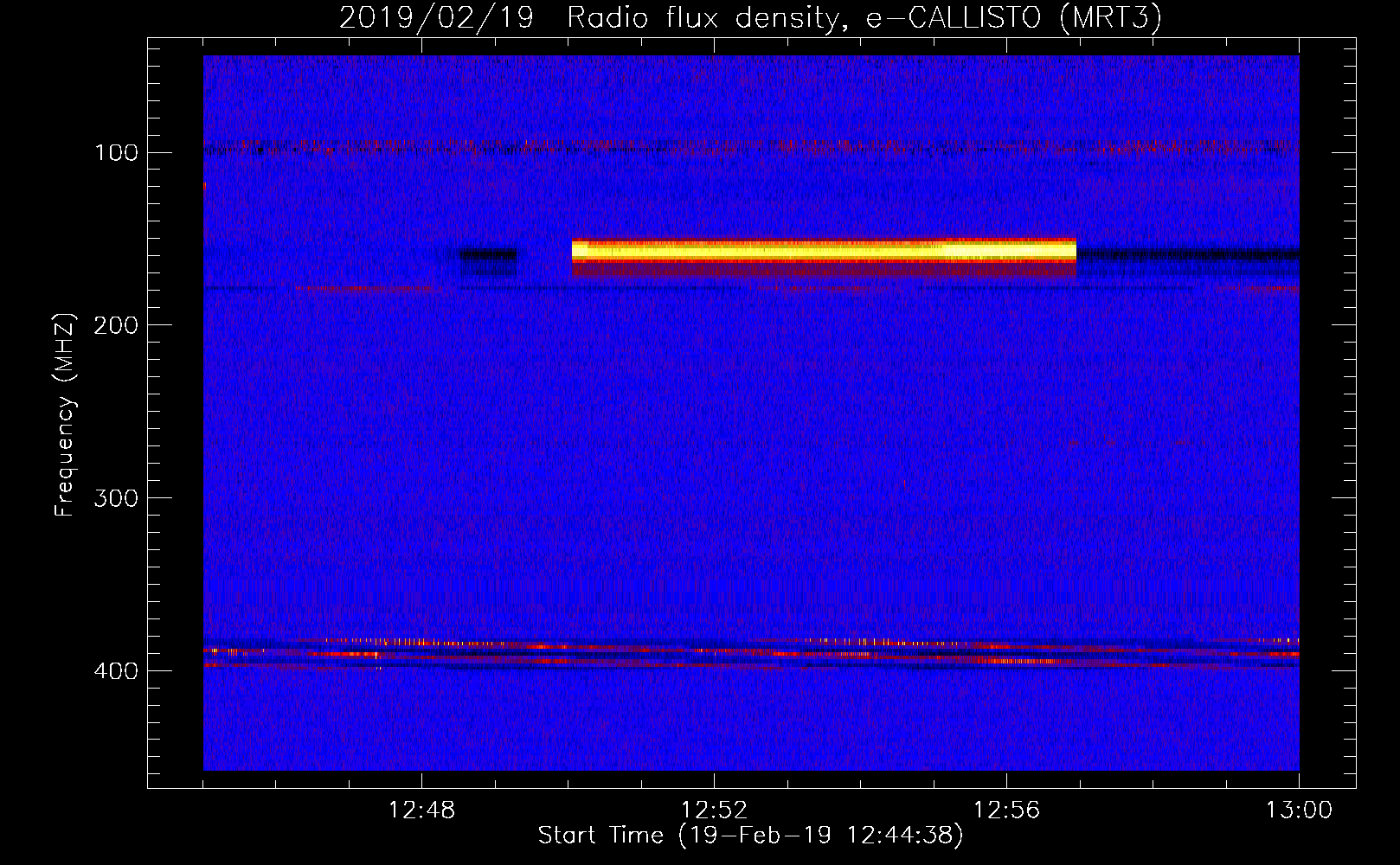This screenshot has height=865, width=1400.
Task: Click the '12:48' time tick label
Action: click(x=421, y=811)
